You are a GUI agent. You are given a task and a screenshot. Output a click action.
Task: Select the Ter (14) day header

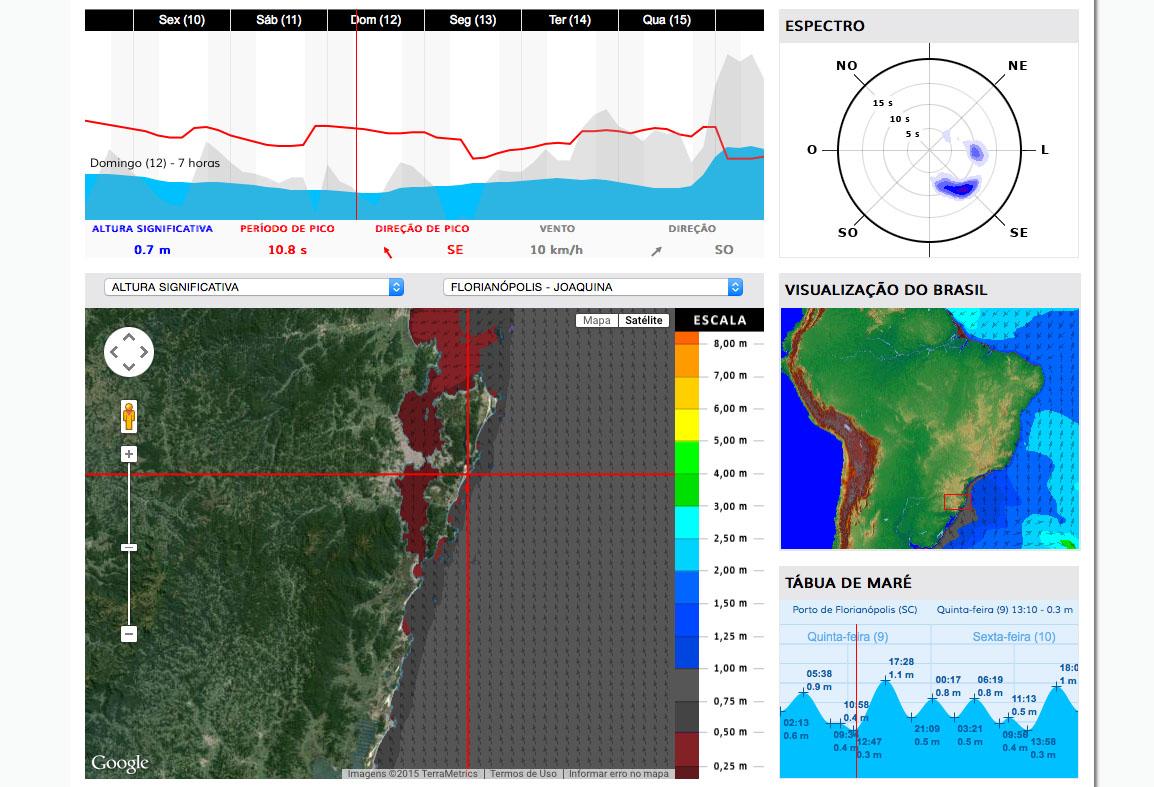(570, 20)
